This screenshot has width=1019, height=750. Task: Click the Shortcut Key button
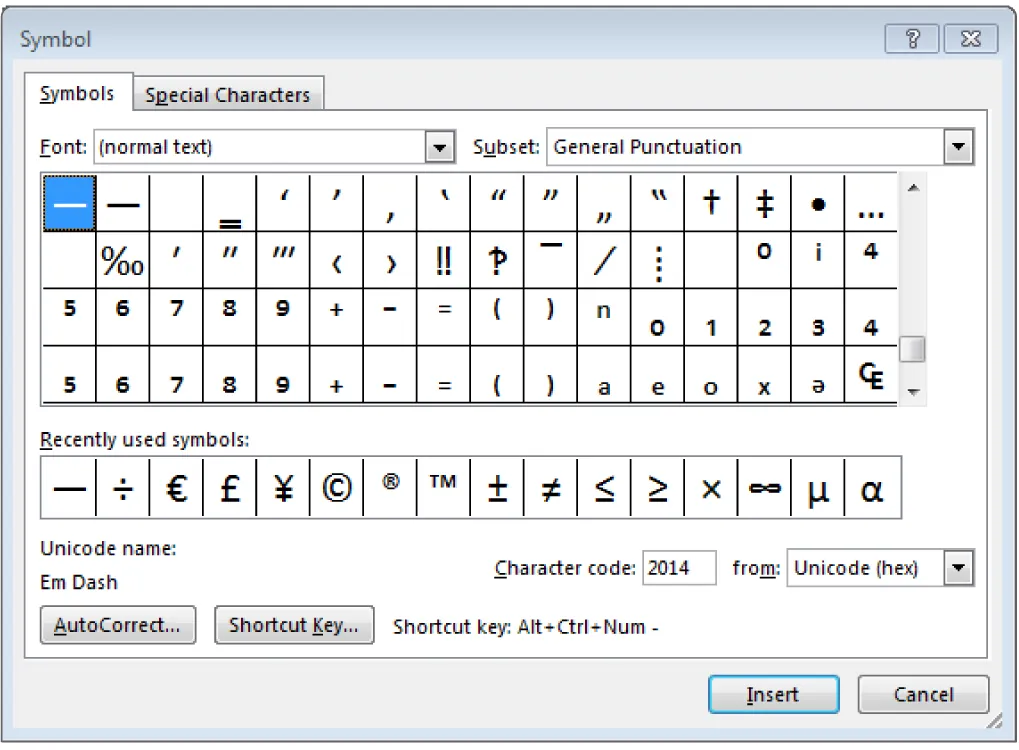click(x=294, y=625)
